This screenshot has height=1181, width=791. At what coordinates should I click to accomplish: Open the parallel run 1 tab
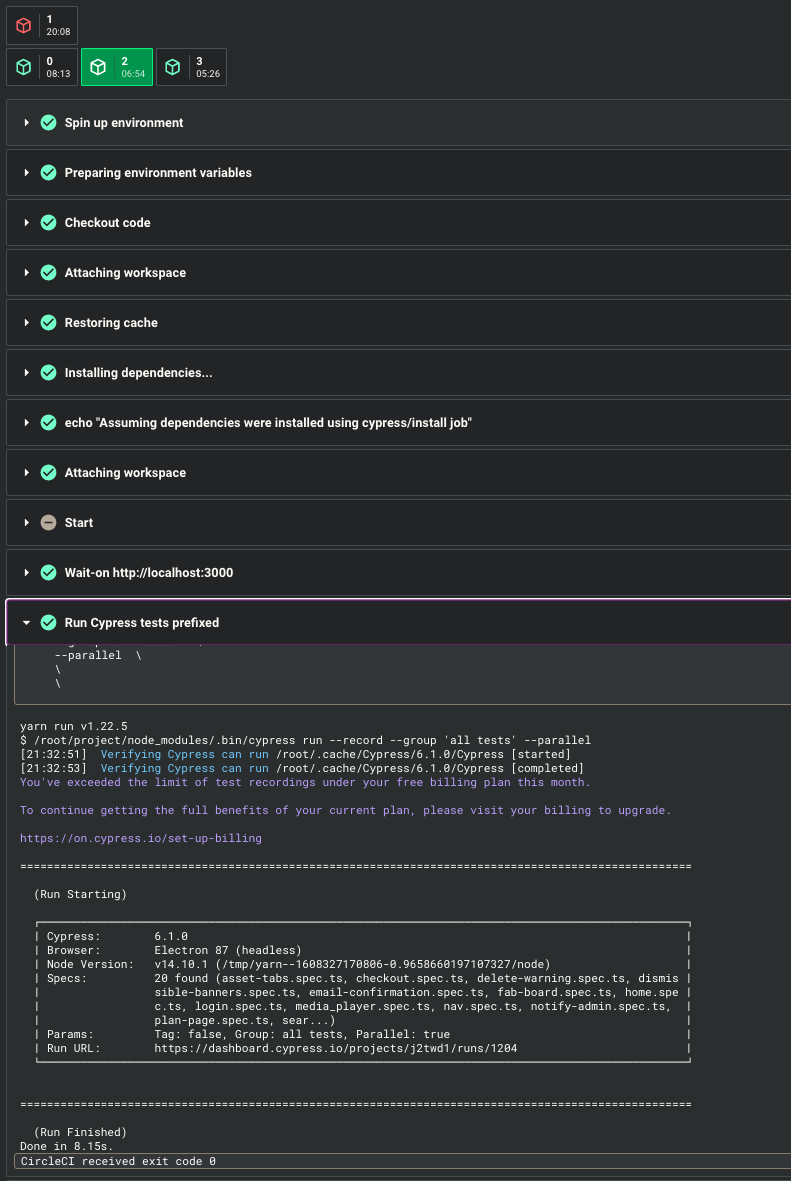pyautogui.click(x=40, y=25)
